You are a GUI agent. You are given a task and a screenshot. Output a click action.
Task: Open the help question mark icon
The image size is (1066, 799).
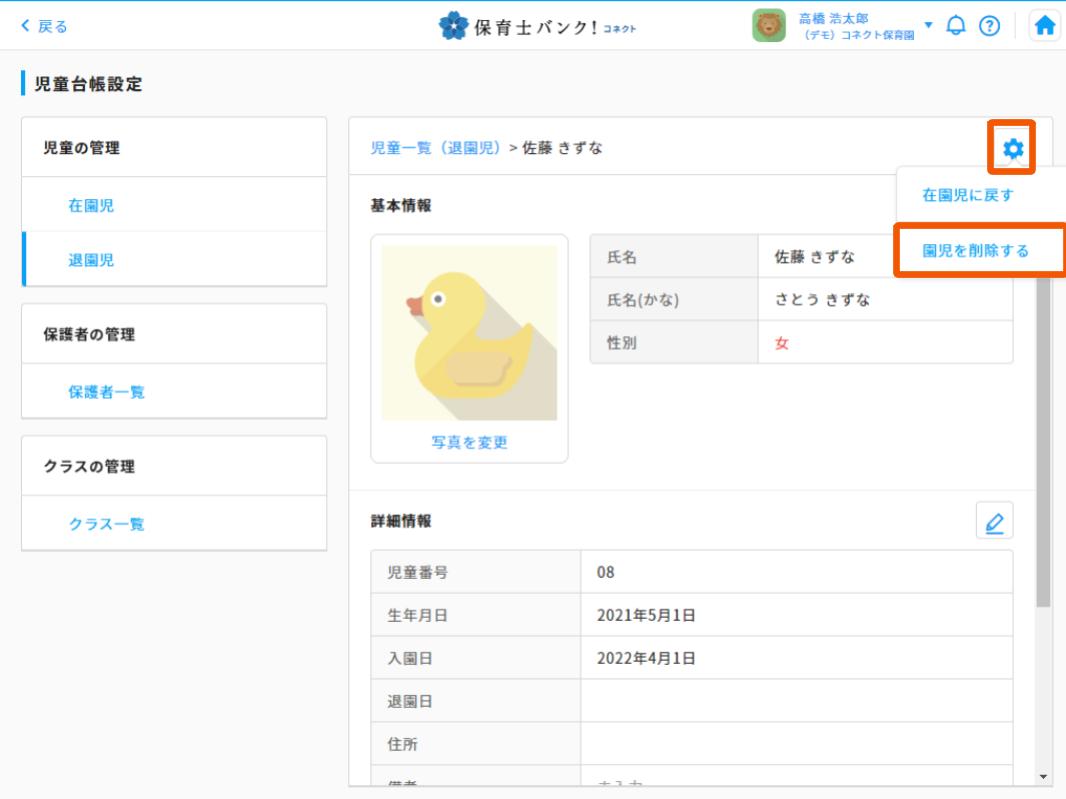(x=989, y=26)
